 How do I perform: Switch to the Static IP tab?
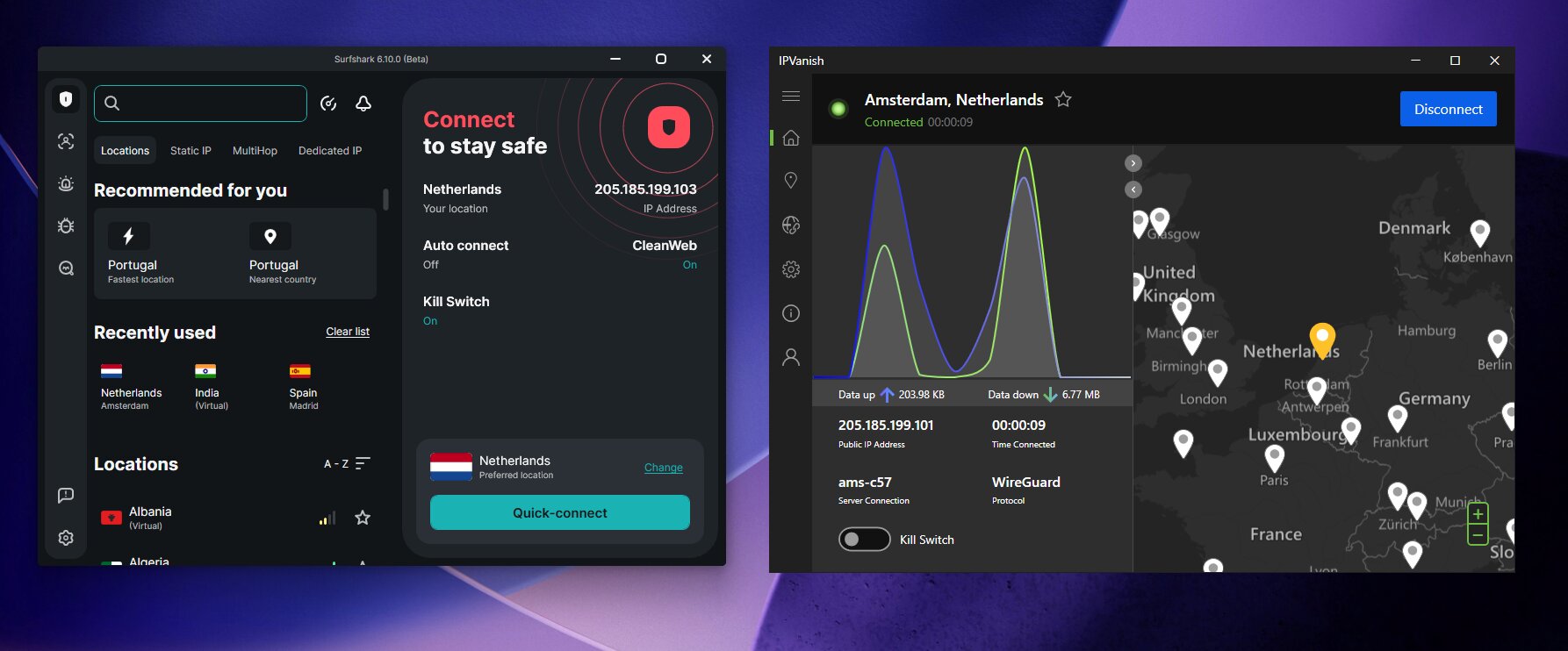coord(191,150)
